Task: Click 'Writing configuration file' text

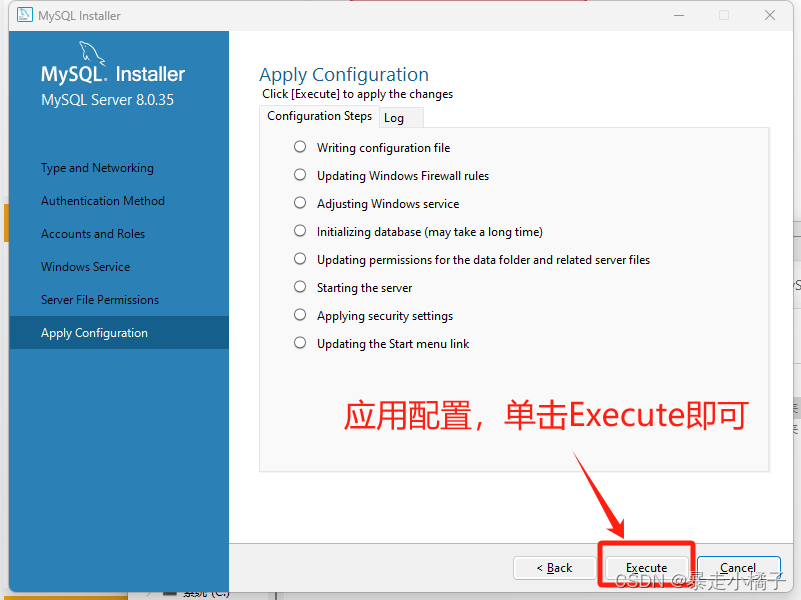Action: point(383,148)
